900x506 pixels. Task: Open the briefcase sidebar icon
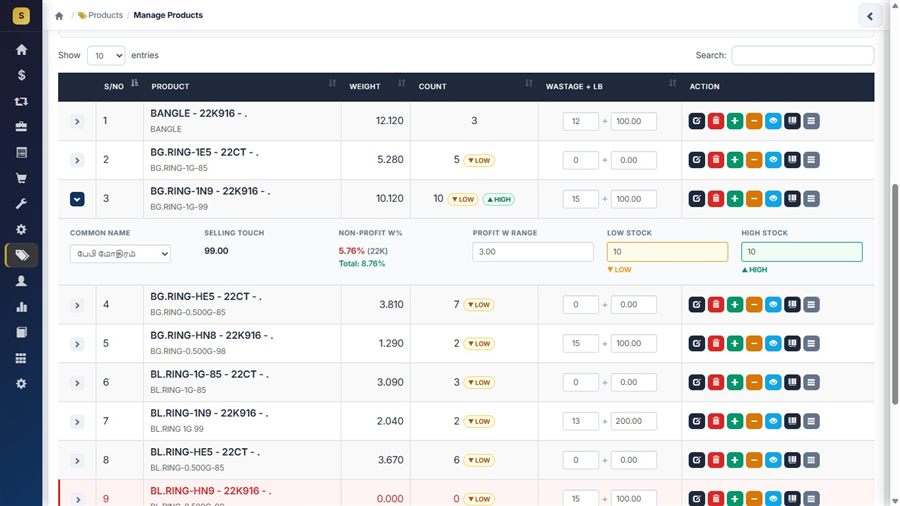(x=21, y=127)
